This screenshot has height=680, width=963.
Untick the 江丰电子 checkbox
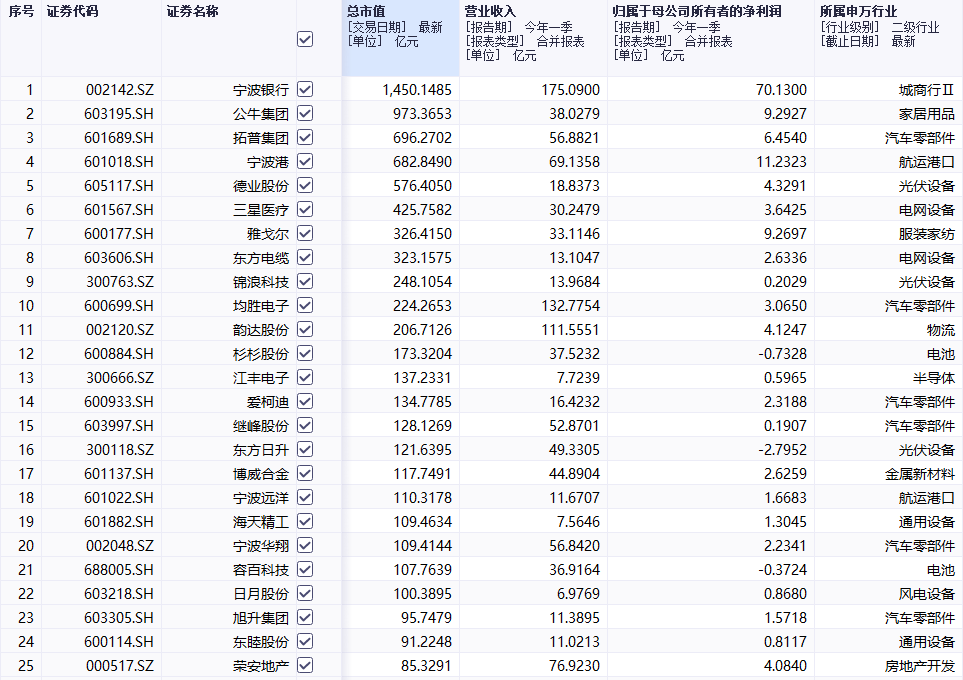(x=305, y=377)
